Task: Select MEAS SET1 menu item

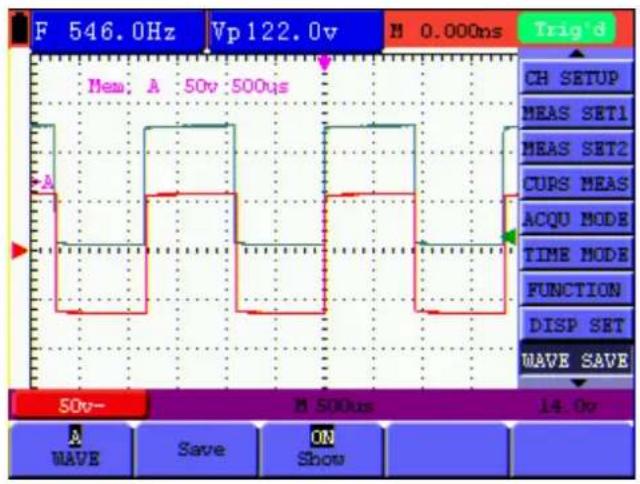Action: 576,113
